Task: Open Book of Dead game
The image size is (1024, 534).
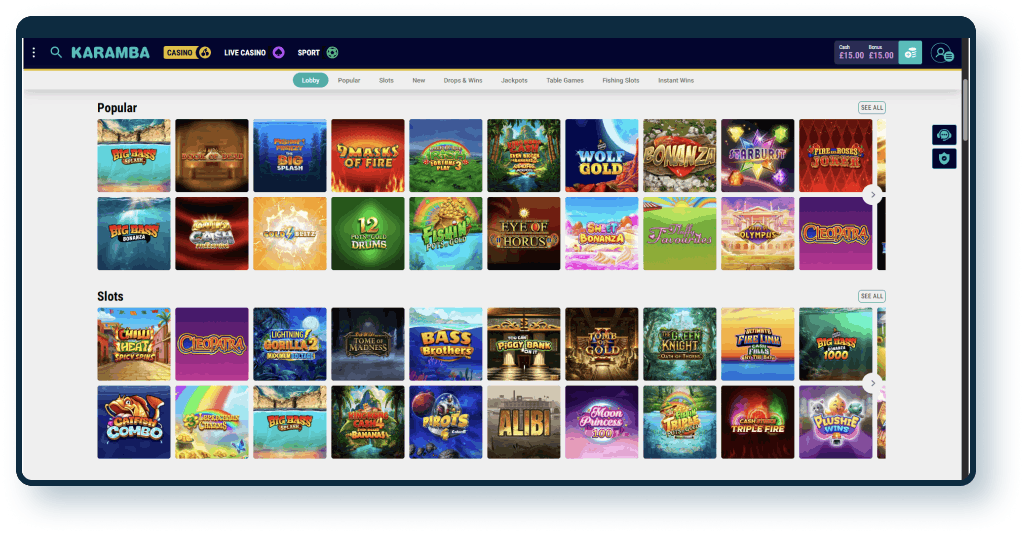Action: [212, 155]
